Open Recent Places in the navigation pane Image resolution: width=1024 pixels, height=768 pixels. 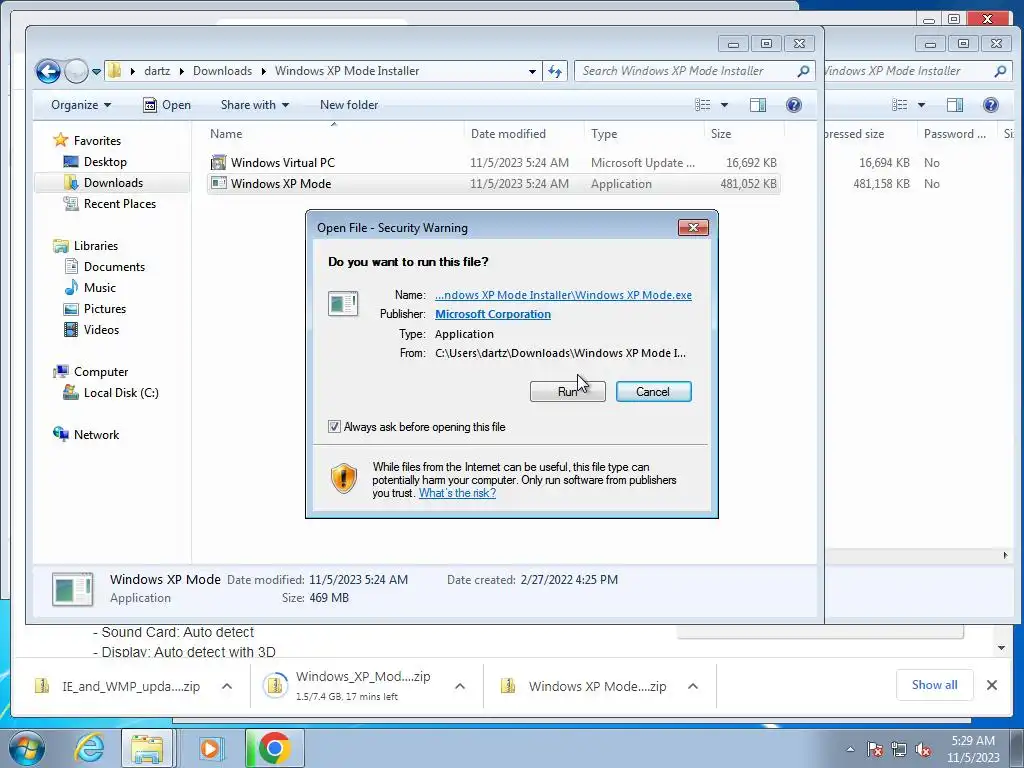pyautogui.click(x=120, y=204)
